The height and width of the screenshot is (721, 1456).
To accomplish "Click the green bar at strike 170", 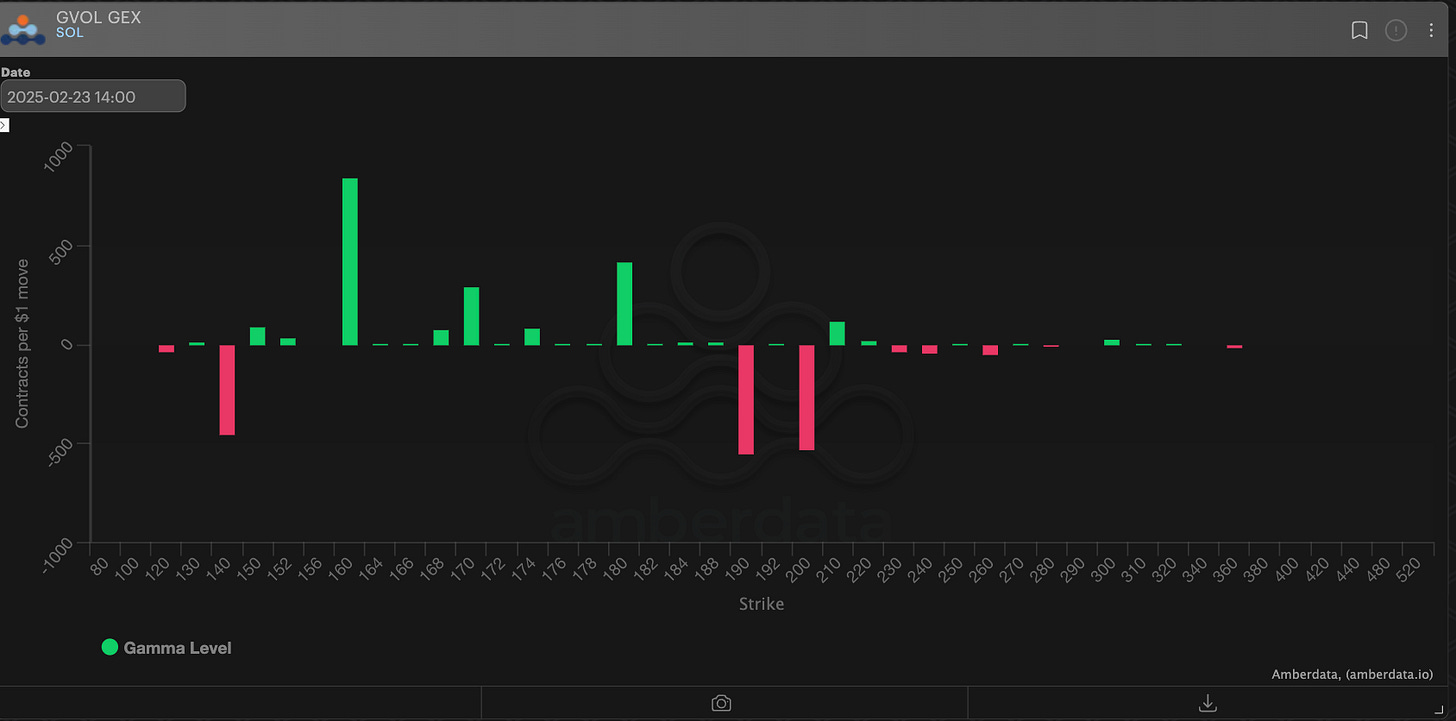I will (x=472, y=316).
